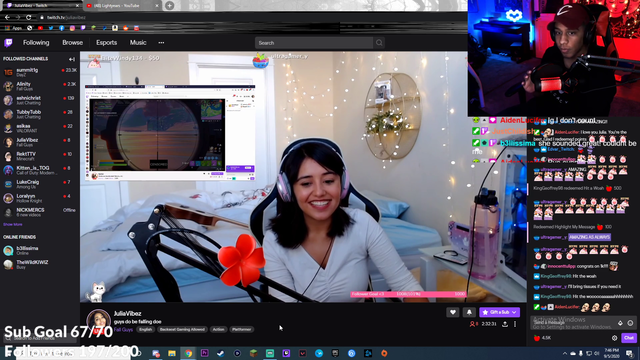640x360 pixels.
Task: Open the Browse navigation item
Action: 73,42
